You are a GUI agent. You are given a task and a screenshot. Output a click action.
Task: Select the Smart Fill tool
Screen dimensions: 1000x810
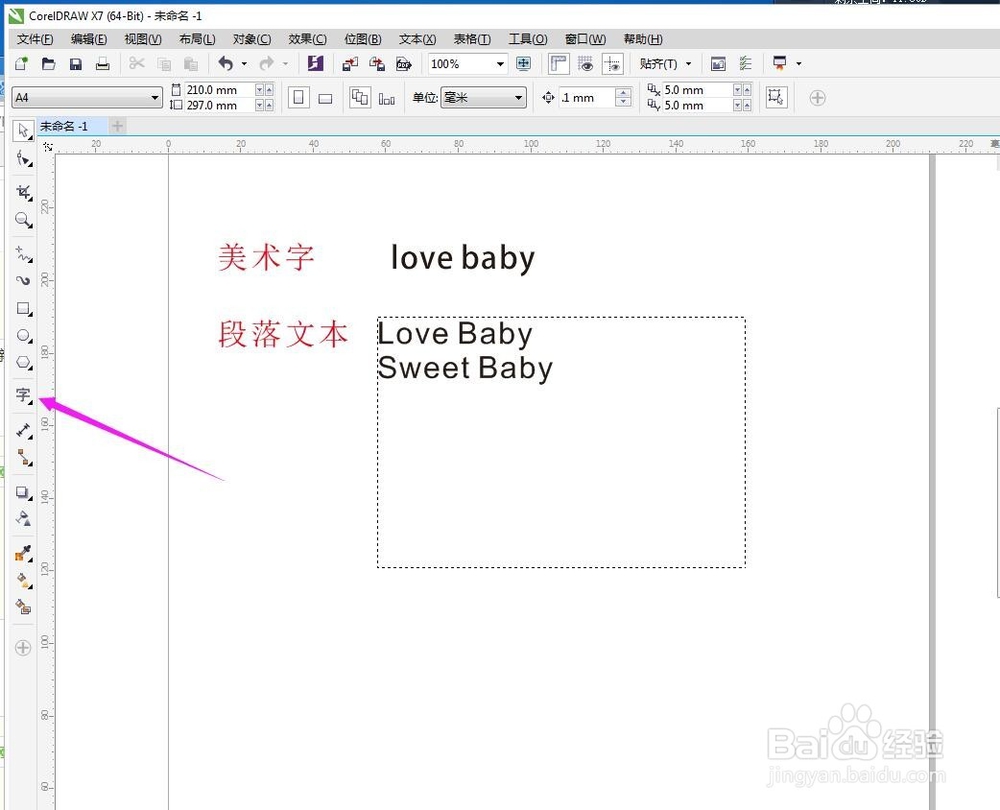coord(24,607)
